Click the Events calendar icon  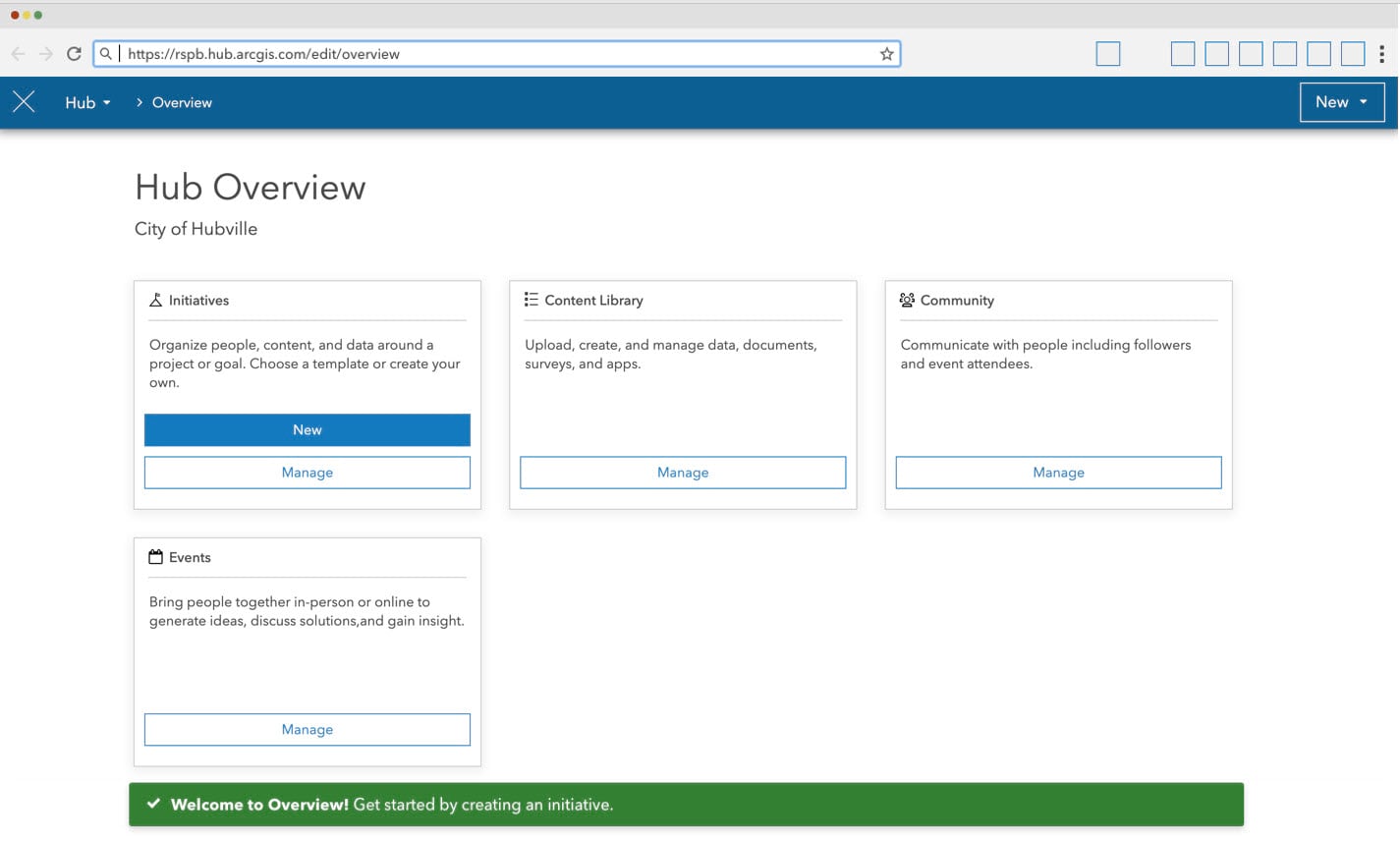155,556
